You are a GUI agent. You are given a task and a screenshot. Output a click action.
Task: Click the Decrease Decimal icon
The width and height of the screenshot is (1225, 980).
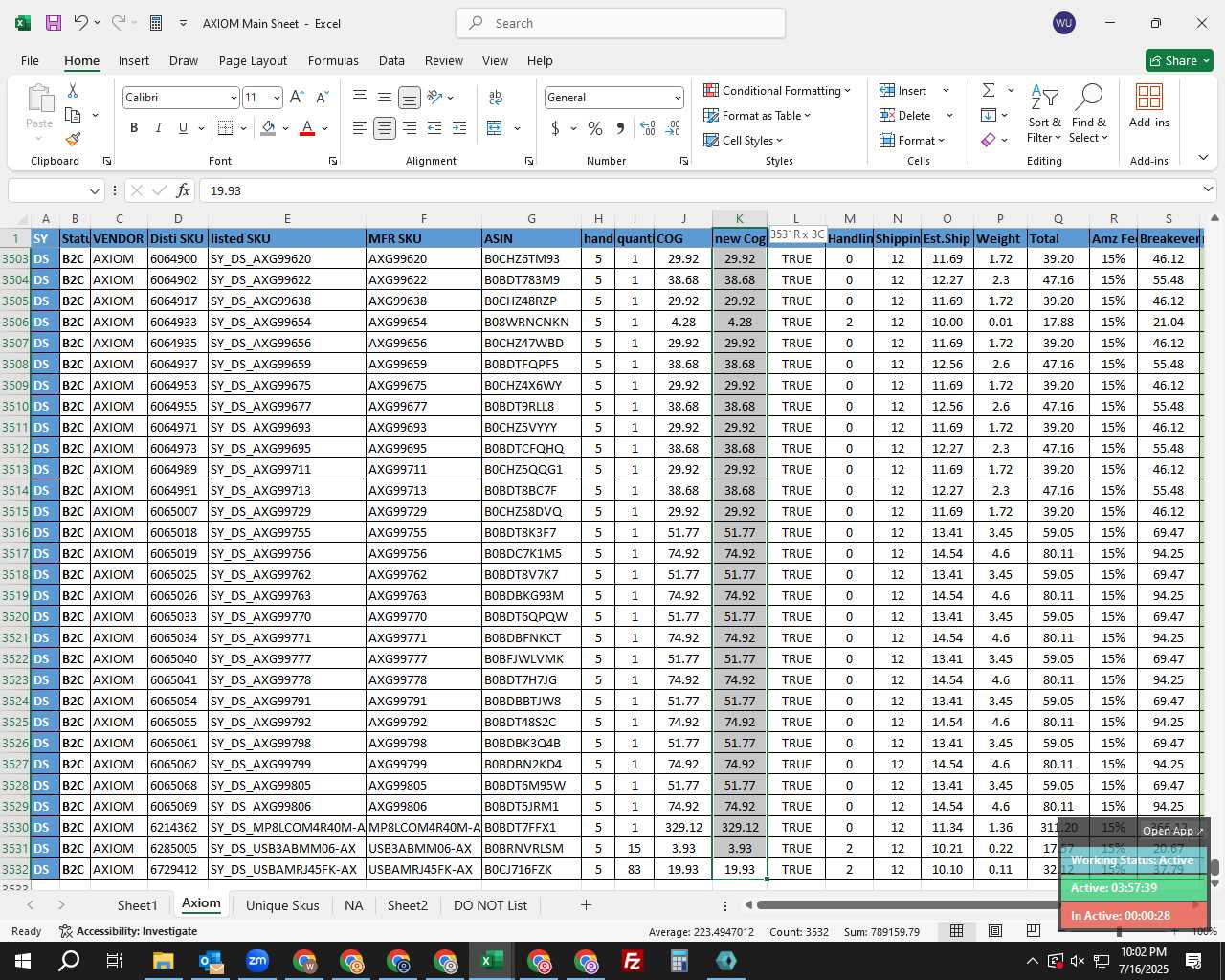[x=673, y=128]
